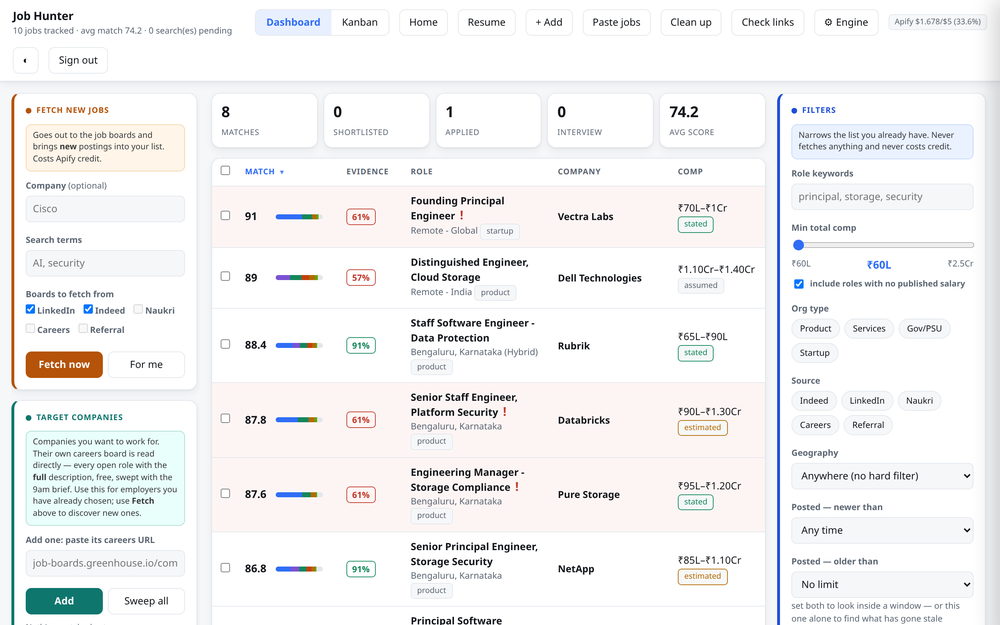Enable the Careers board checkbox
1000x625 pixels.
(30, 328)
